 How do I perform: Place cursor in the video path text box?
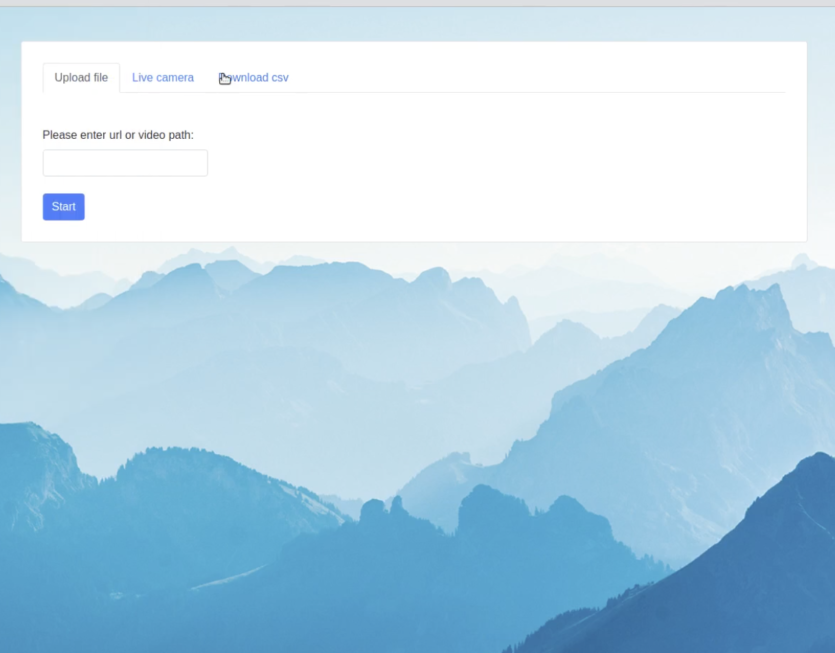click(x=125, y=163)
